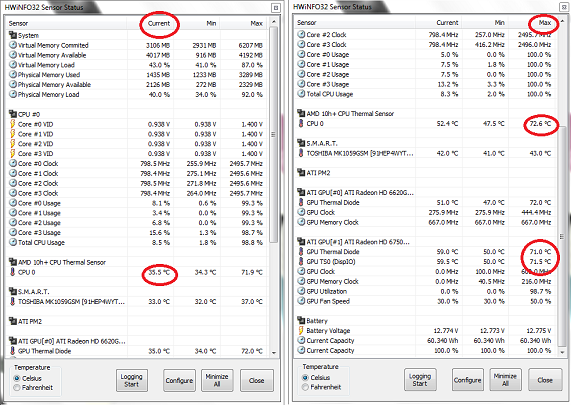The width and height of the screenshot is (571, 405).
Task: Click the icon beside GPU Utilization
Action: pyautogui.click(x=301, y=291)
